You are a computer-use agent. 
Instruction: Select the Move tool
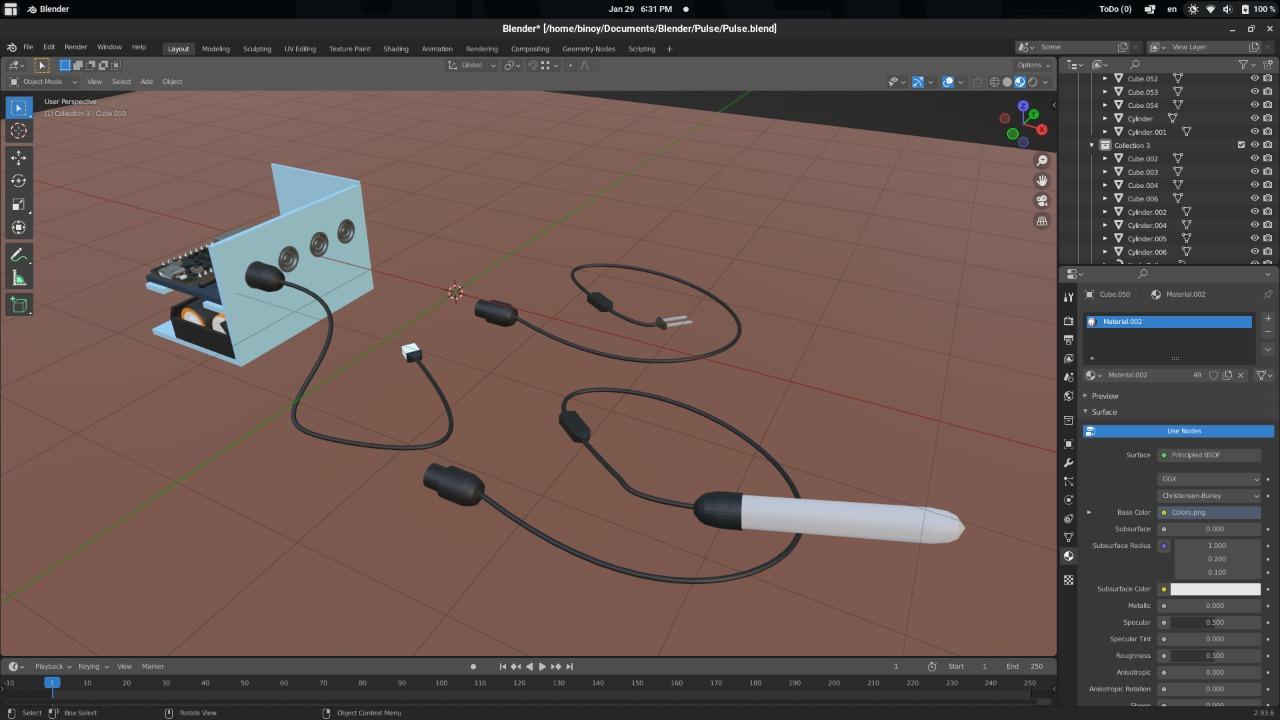18,158
